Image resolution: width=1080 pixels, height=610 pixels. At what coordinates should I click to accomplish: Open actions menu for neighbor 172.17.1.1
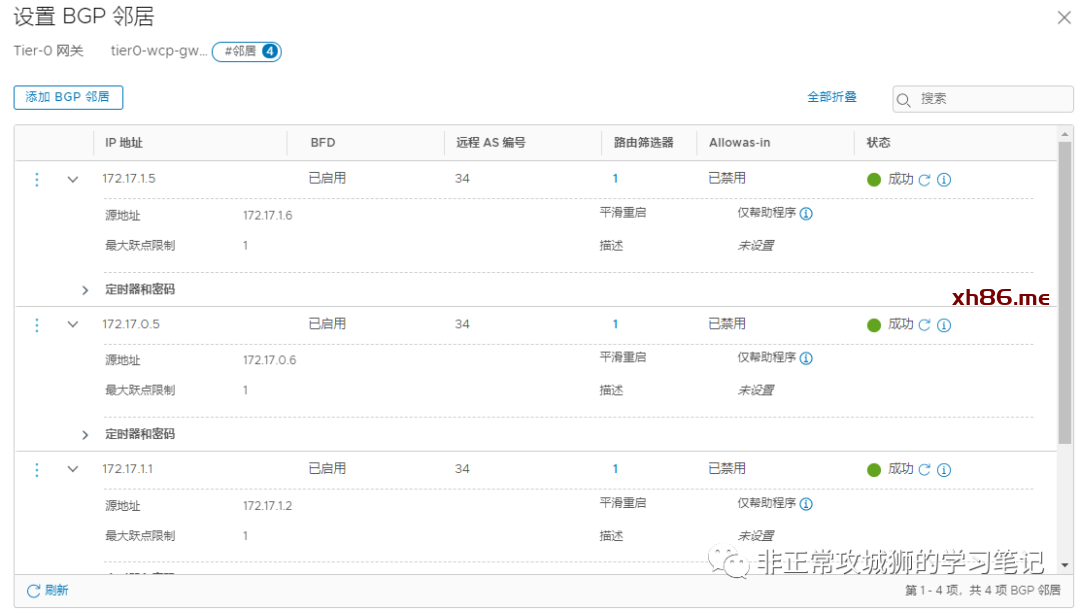(37, 470)
